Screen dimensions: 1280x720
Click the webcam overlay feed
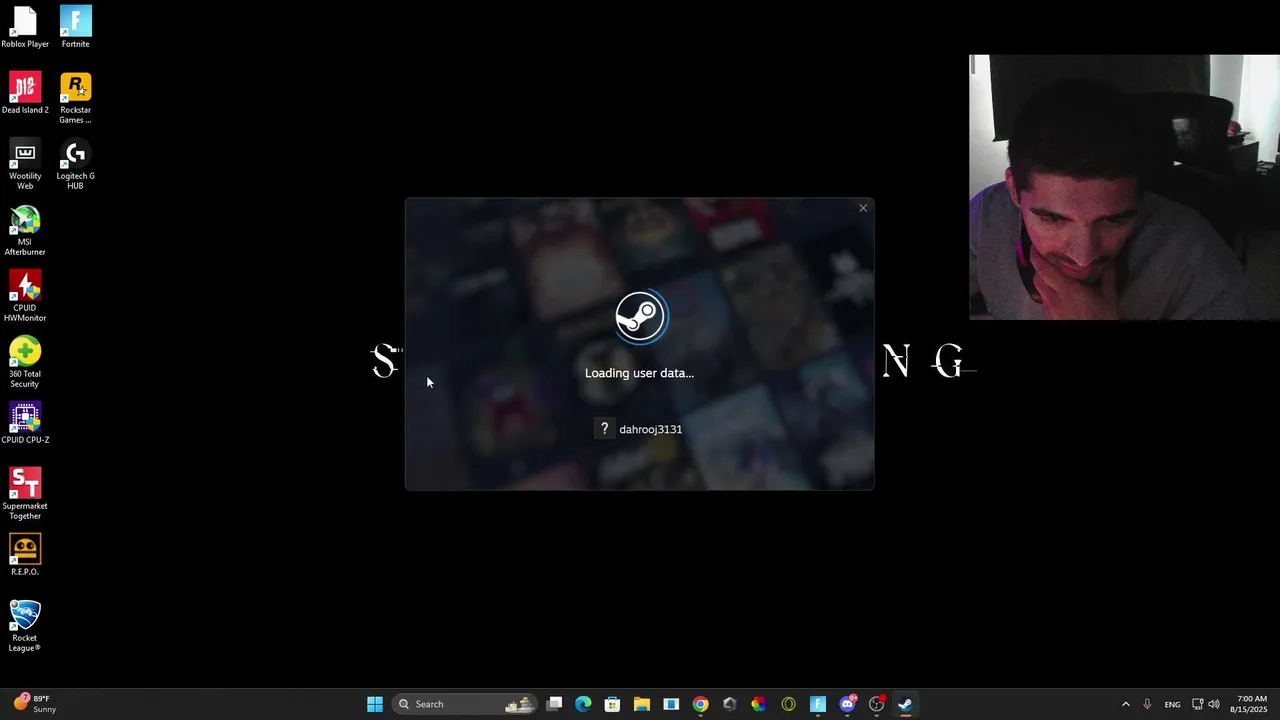[1124, 187]
